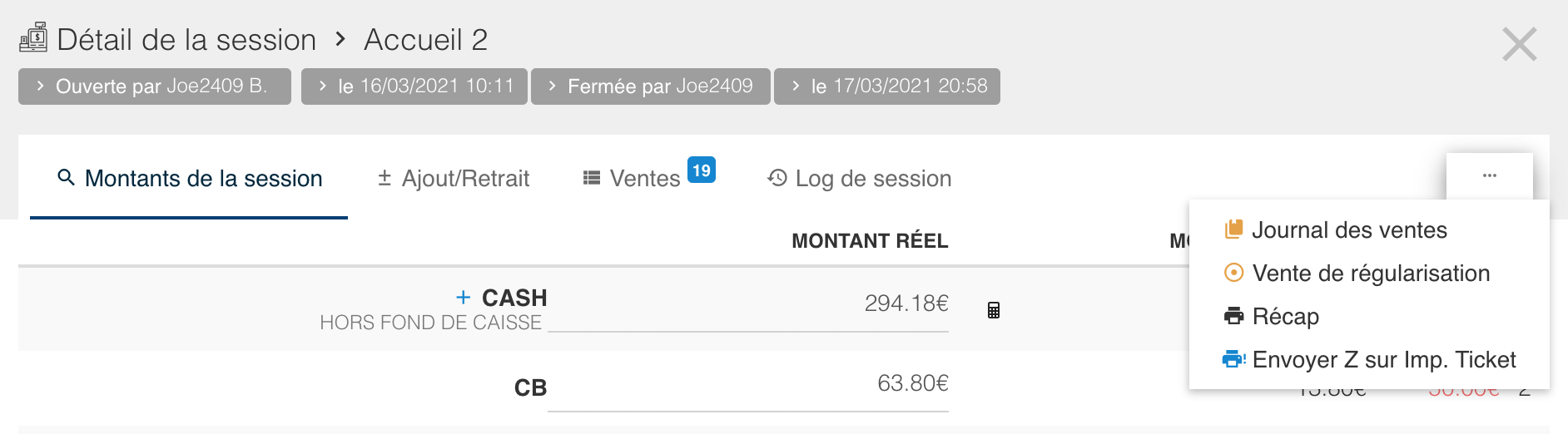The height and width of the screenshot is (434, 1568).
Task: Open the Log de session tab
Action: pos(860,179)
